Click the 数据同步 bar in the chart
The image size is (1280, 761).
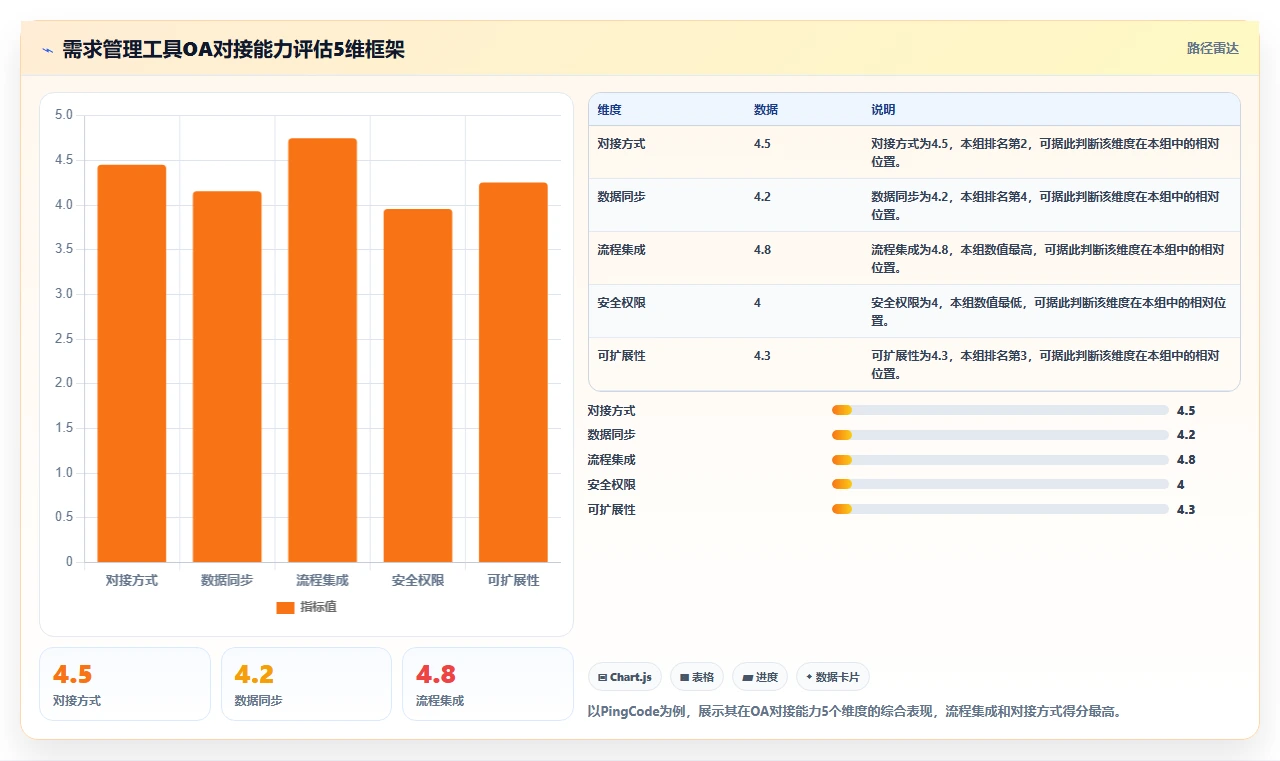pos(227,377)
